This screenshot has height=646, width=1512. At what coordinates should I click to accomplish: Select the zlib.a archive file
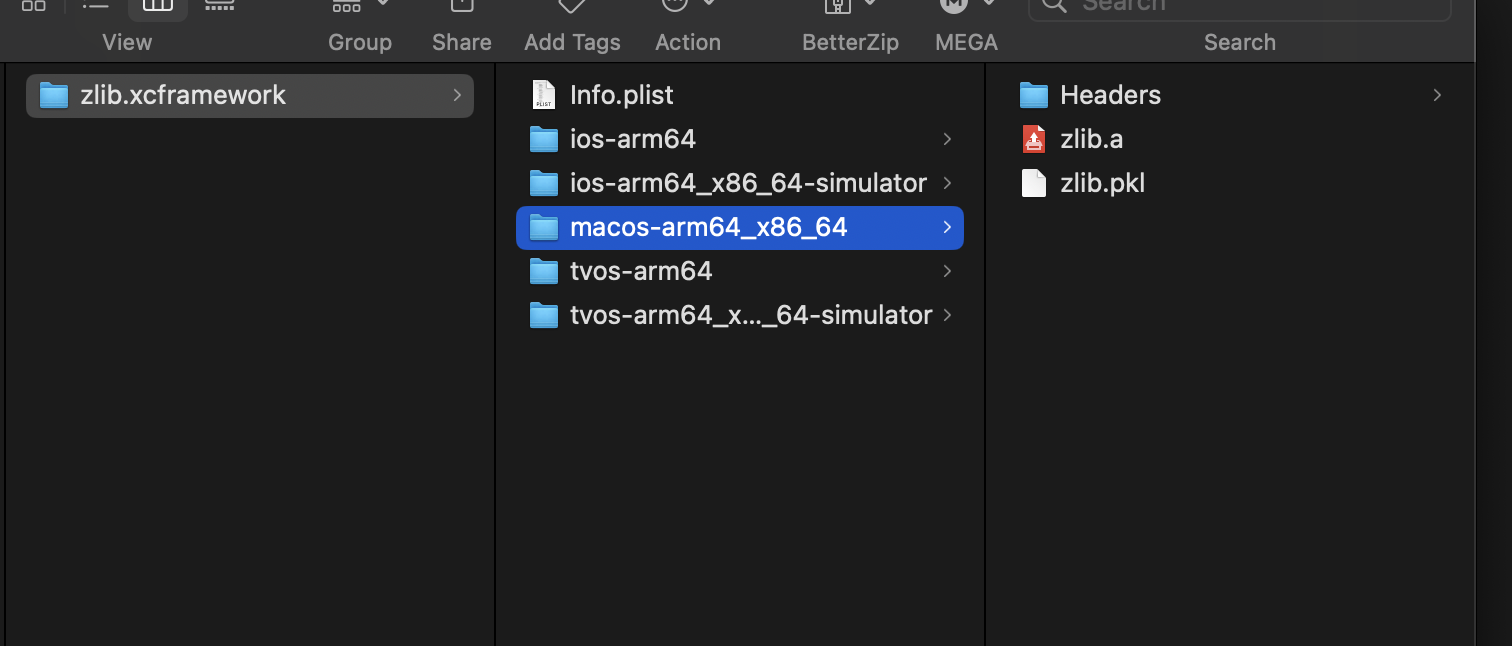click(x=1091, y=139)
